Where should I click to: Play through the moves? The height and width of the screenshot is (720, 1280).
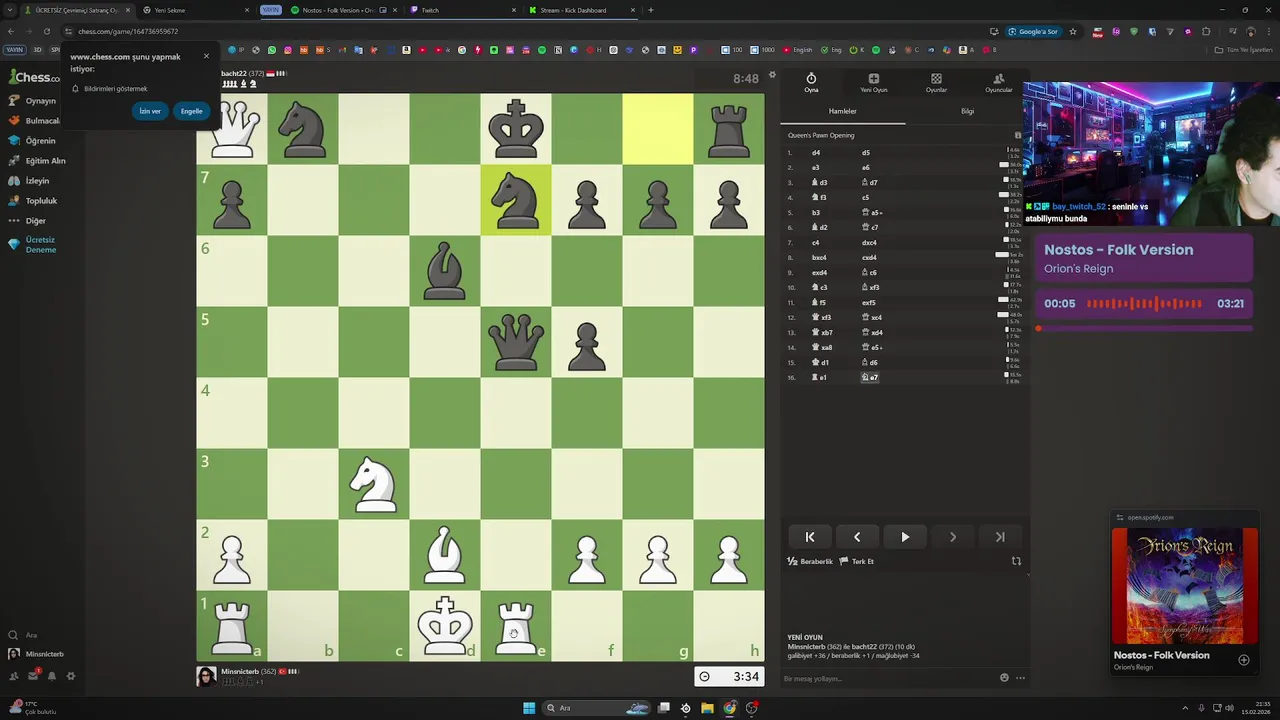tap(905, 537)
